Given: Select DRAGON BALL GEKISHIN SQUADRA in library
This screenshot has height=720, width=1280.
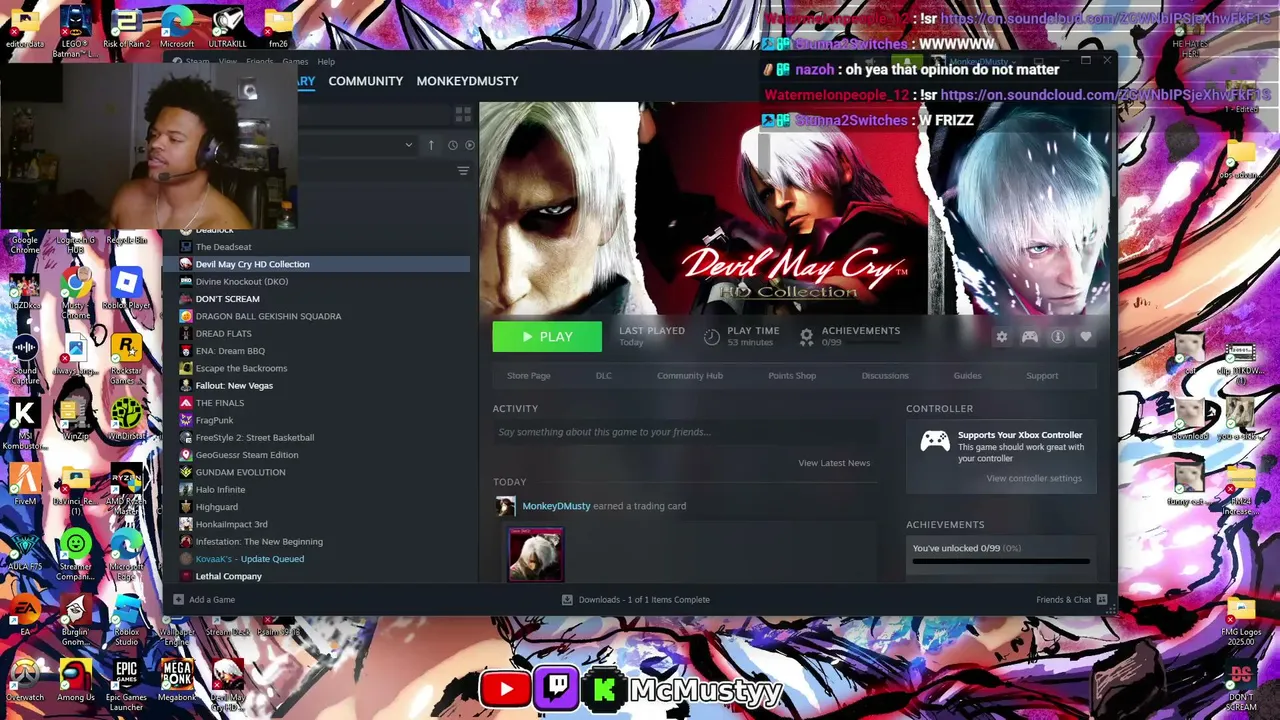Looking at the screenshot, I should pos(268,317).
